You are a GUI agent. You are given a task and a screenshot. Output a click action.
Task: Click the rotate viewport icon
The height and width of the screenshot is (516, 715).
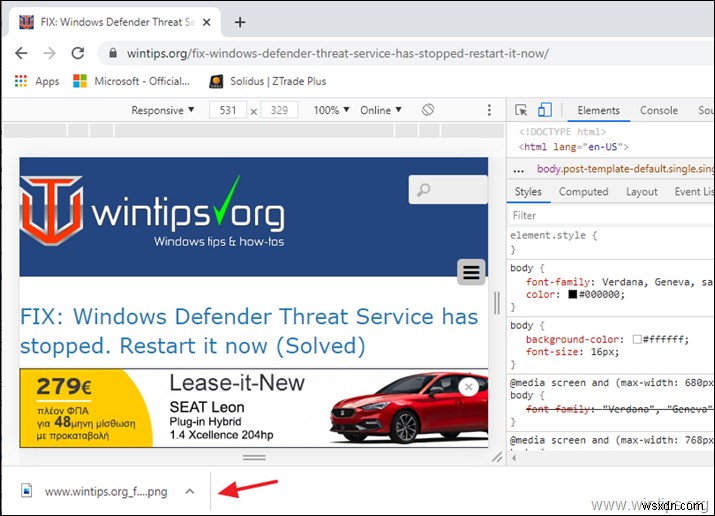coord(428,109)
